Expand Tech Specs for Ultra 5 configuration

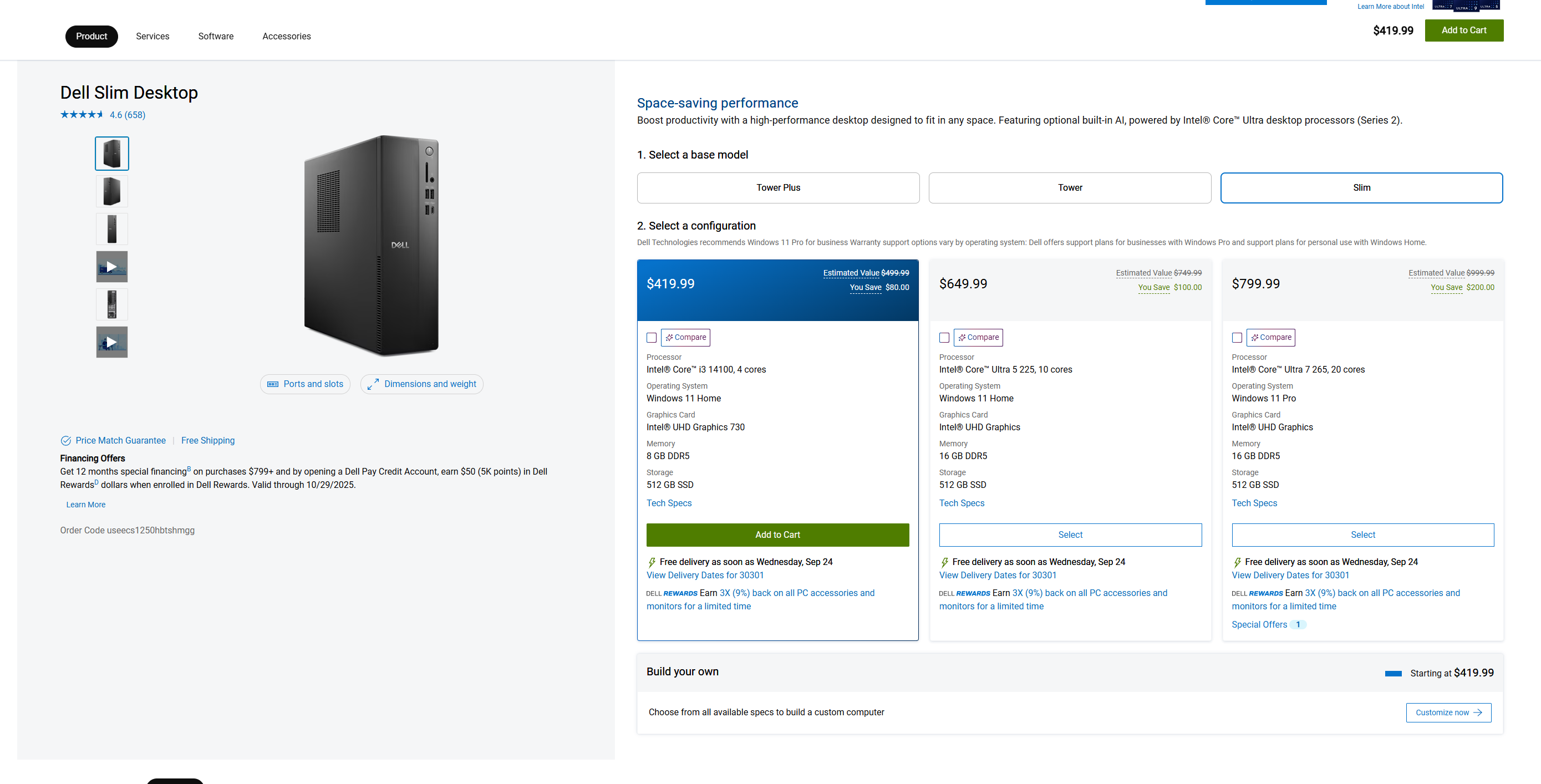[x=962, y=503]
